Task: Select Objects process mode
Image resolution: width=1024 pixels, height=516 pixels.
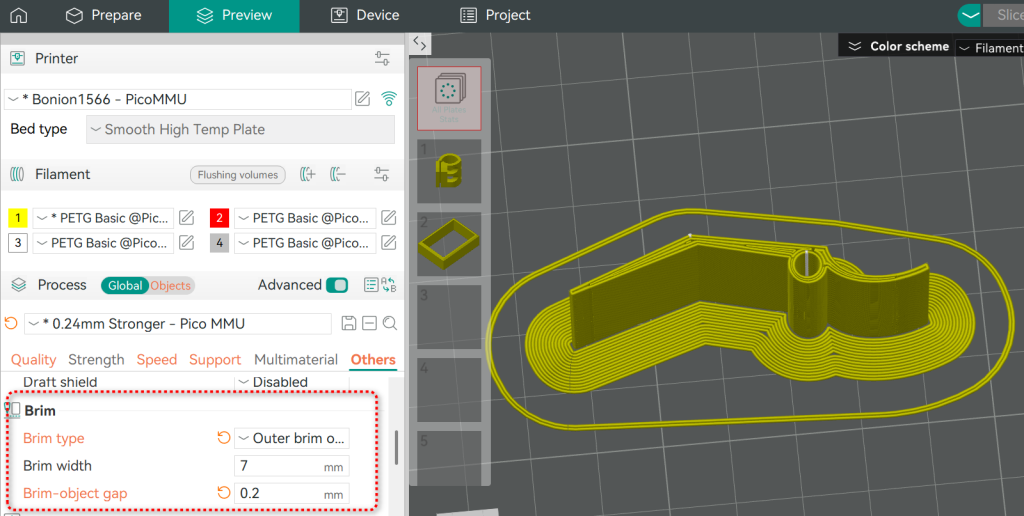Action: [x=171, y=285]
